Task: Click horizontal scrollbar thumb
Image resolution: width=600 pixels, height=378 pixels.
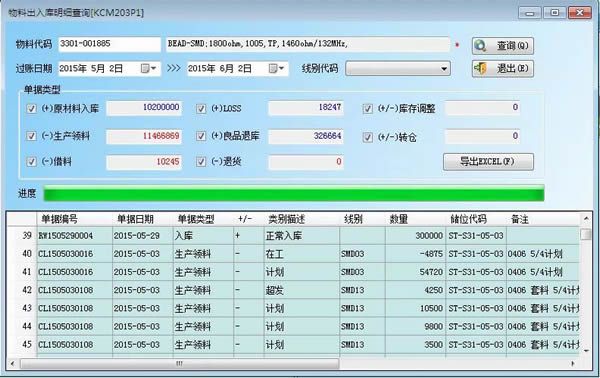Action: tap(179, 363)
